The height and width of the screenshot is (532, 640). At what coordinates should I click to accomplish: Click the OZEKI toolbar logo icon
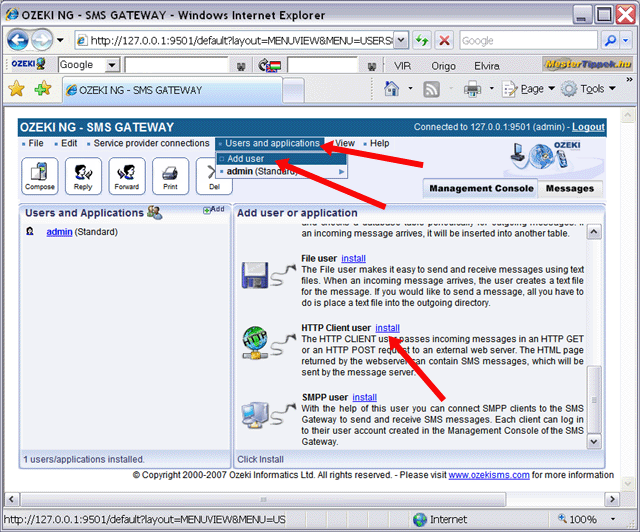point(28,64)
